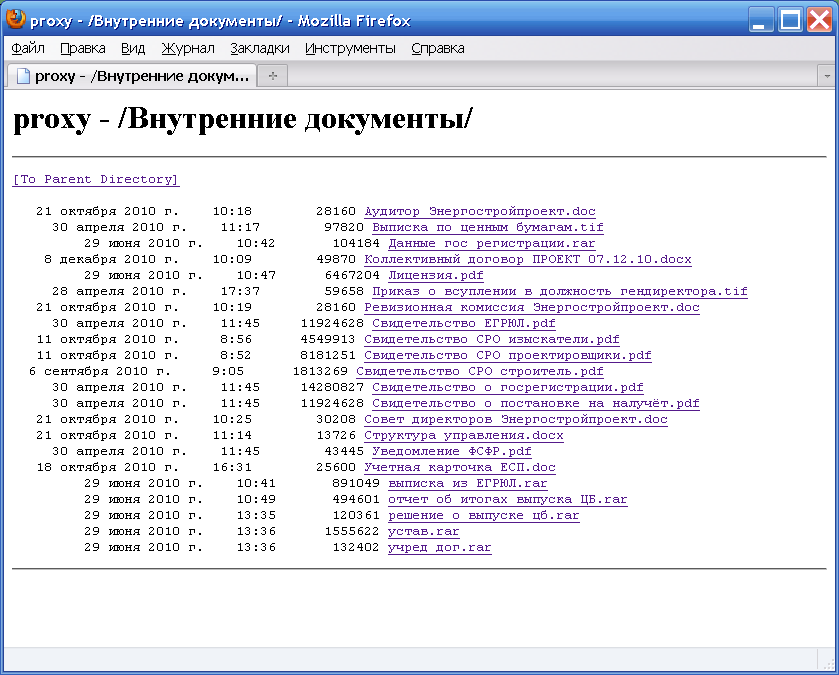Follow the [To Parent Directory] link
The width and height of the screenshot is (839, 675).
coord(96,179)
